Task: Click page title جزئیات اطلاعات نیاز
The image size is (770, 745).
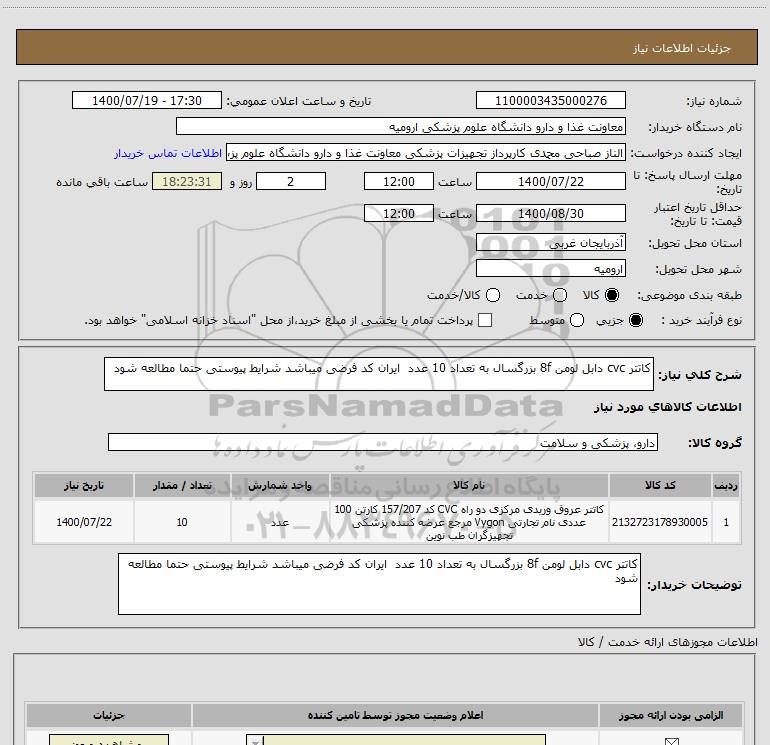Action: [x=681, y=48]
